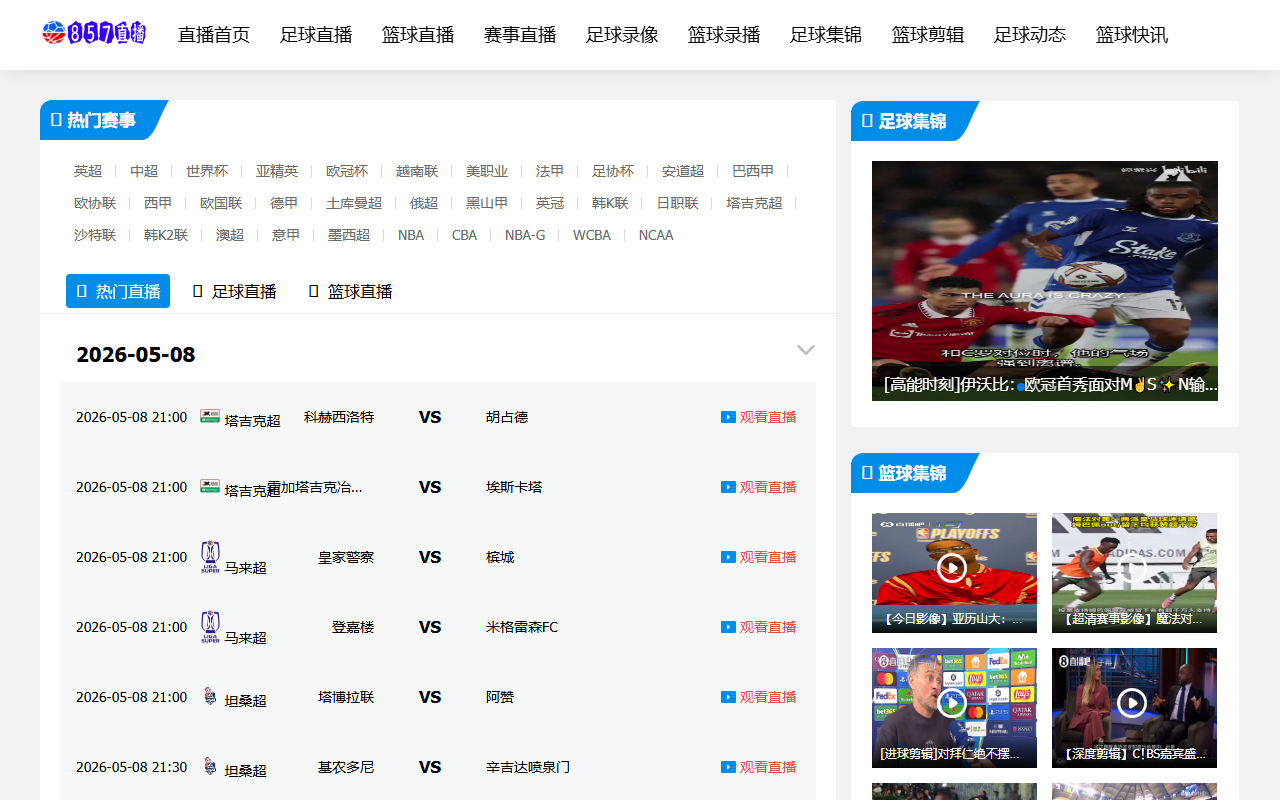Click the 德甲 league link
Image resolution: width=1280 pixels, height=800 pixels.
[x=284, y=203]
